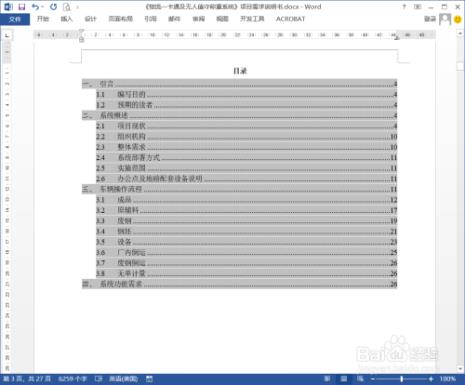
Task: Click TOC entry 3.1 成品
Action: pos(247,200)
